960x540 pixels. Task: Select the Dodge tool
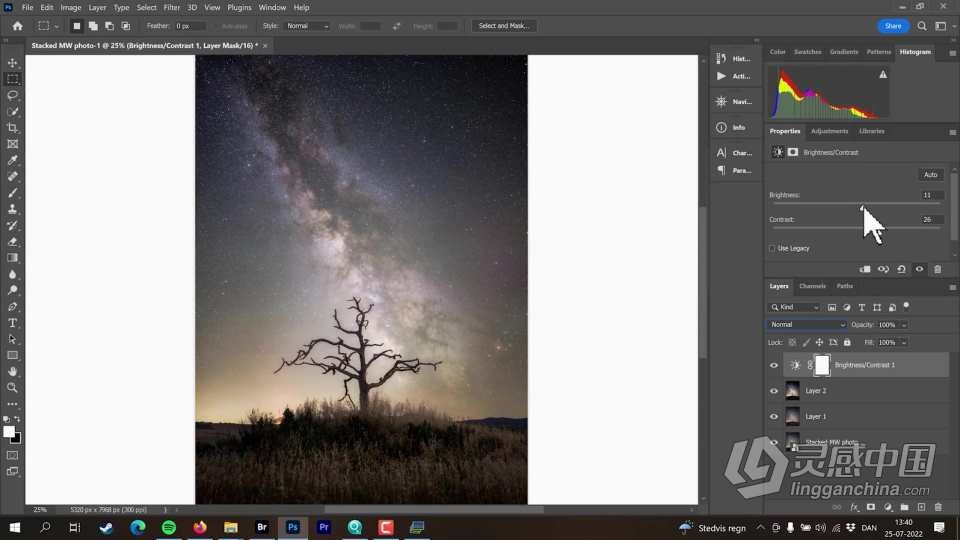(12, 290)
